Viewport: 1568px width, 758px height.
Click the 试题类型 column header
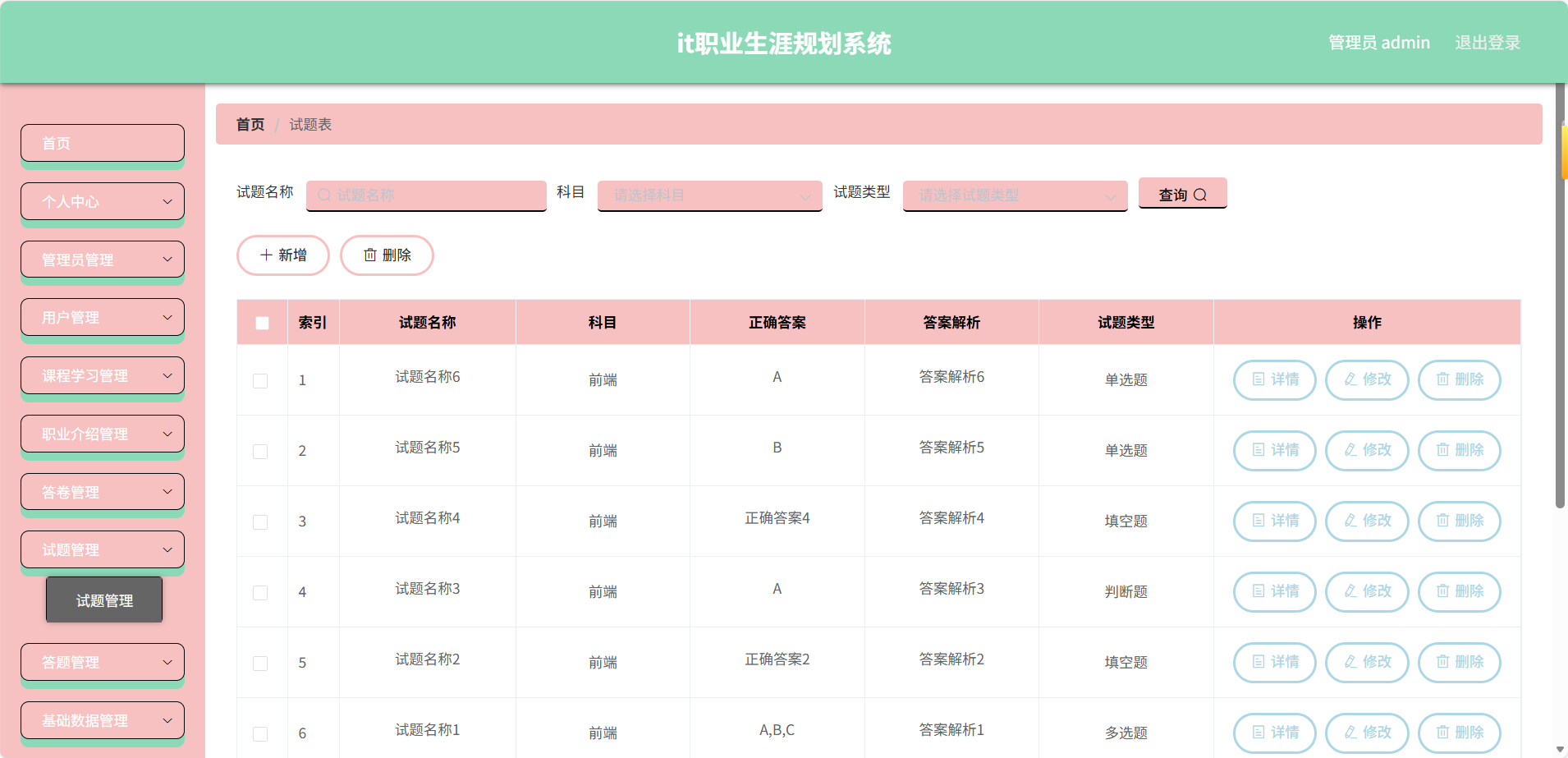click(1126, 322)
